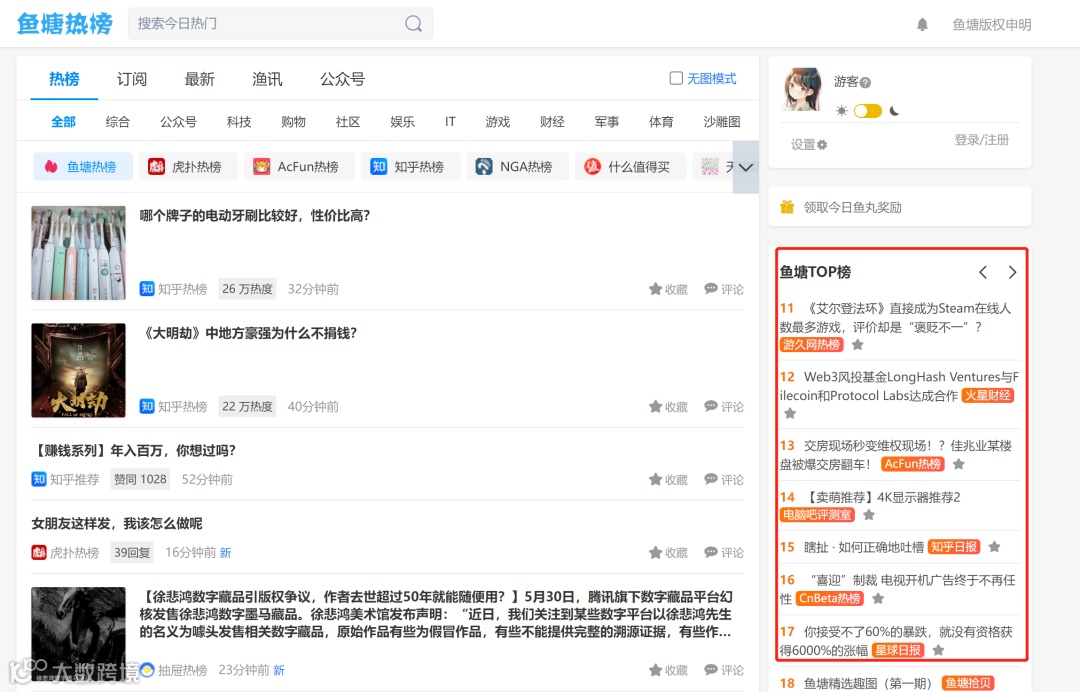Open the 《艾尔登法环》Steam headline
This screenshot has width=1080, height=692.
pyautogui.click(x=895, y=317)
